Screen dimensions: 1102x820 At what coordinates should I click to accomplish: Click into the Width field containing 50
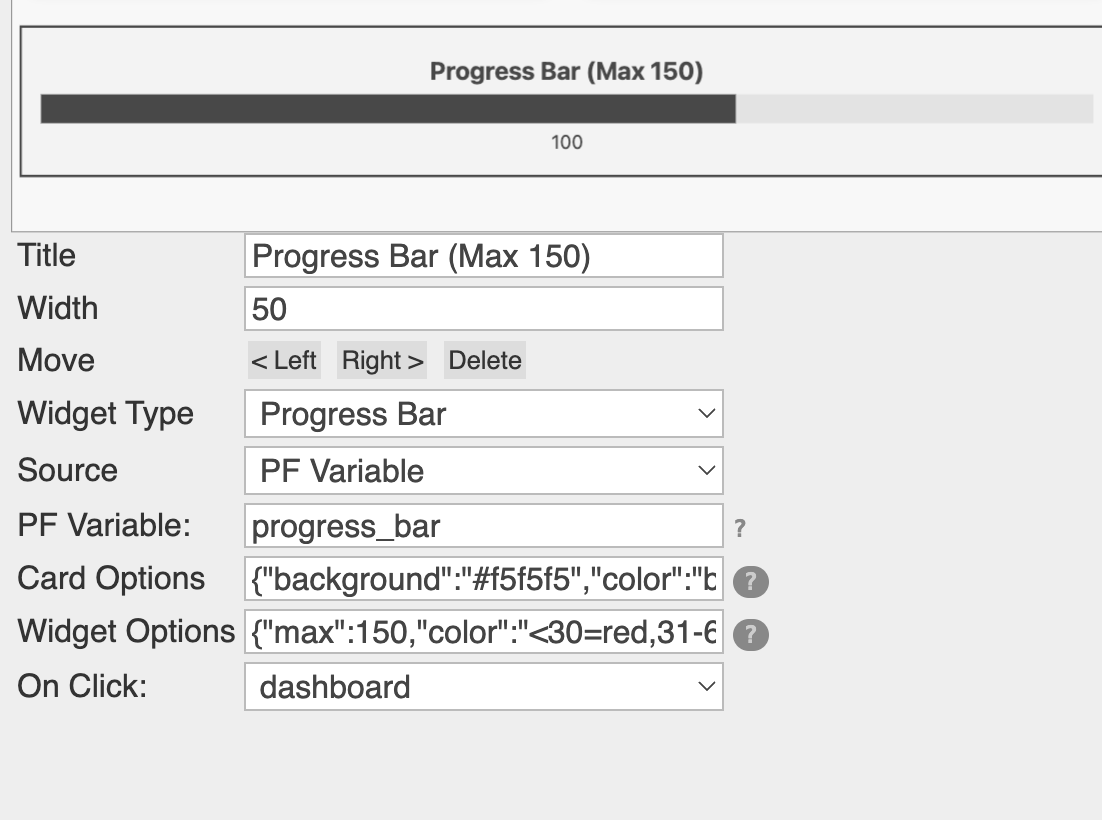pos(483,309)
